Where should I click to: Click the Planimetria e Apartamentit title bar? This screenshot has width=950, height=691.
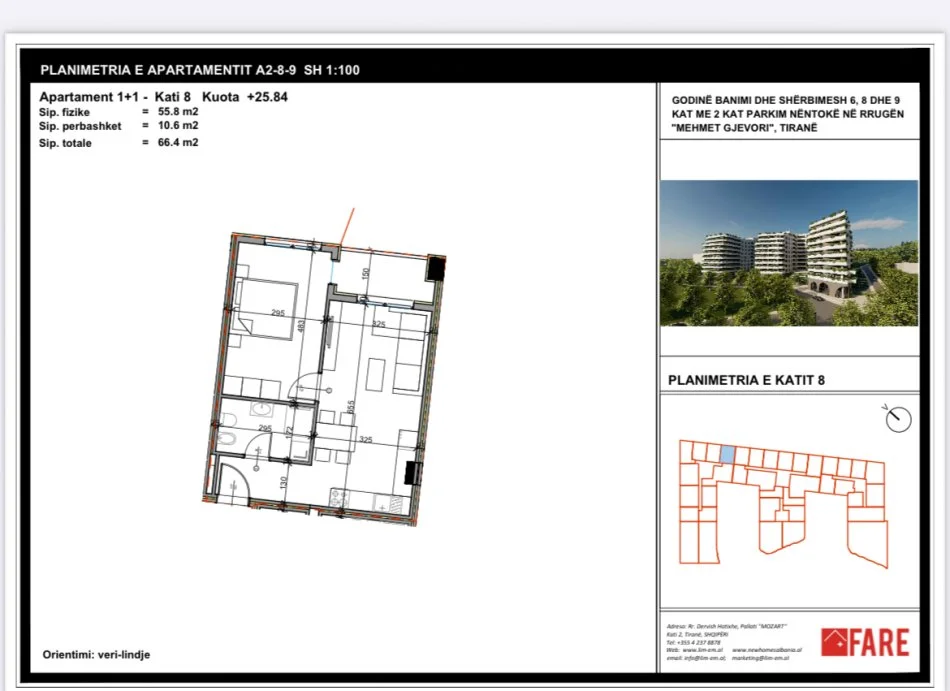200,70
